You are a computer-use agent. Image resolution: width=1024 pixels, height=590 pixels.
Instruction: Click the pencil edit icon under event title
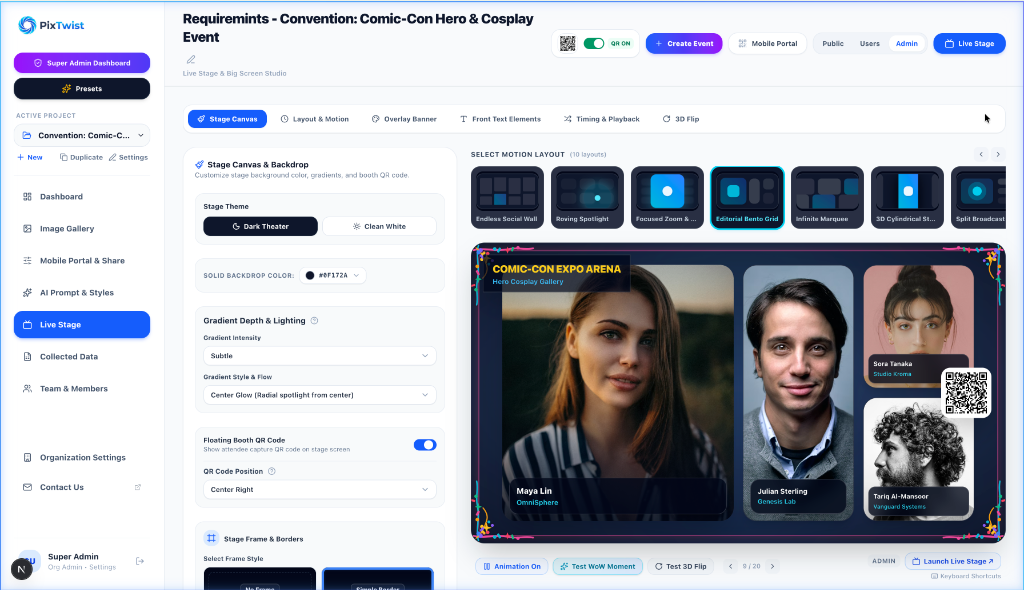click(x=191, y=59)
